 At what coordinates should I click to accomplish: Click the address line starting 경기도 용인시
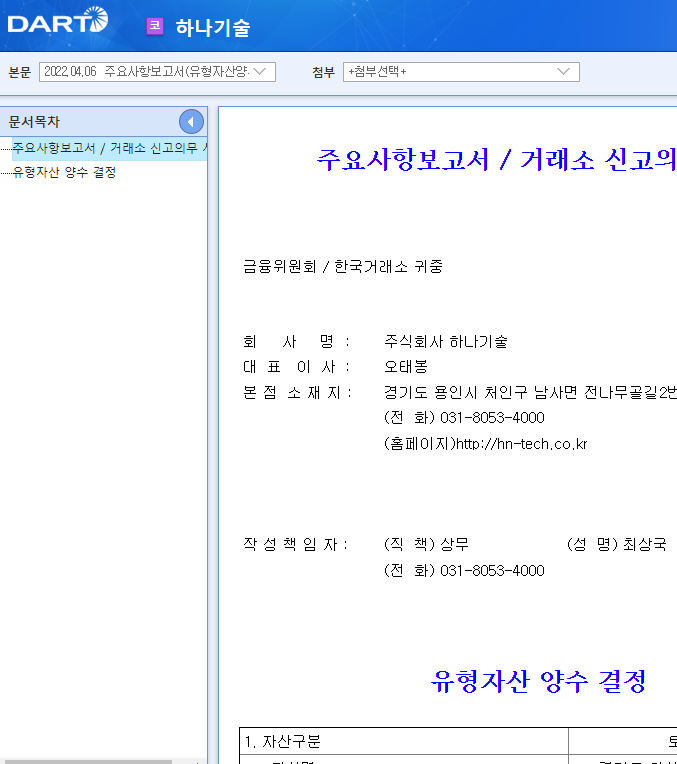tap(530, 392)
